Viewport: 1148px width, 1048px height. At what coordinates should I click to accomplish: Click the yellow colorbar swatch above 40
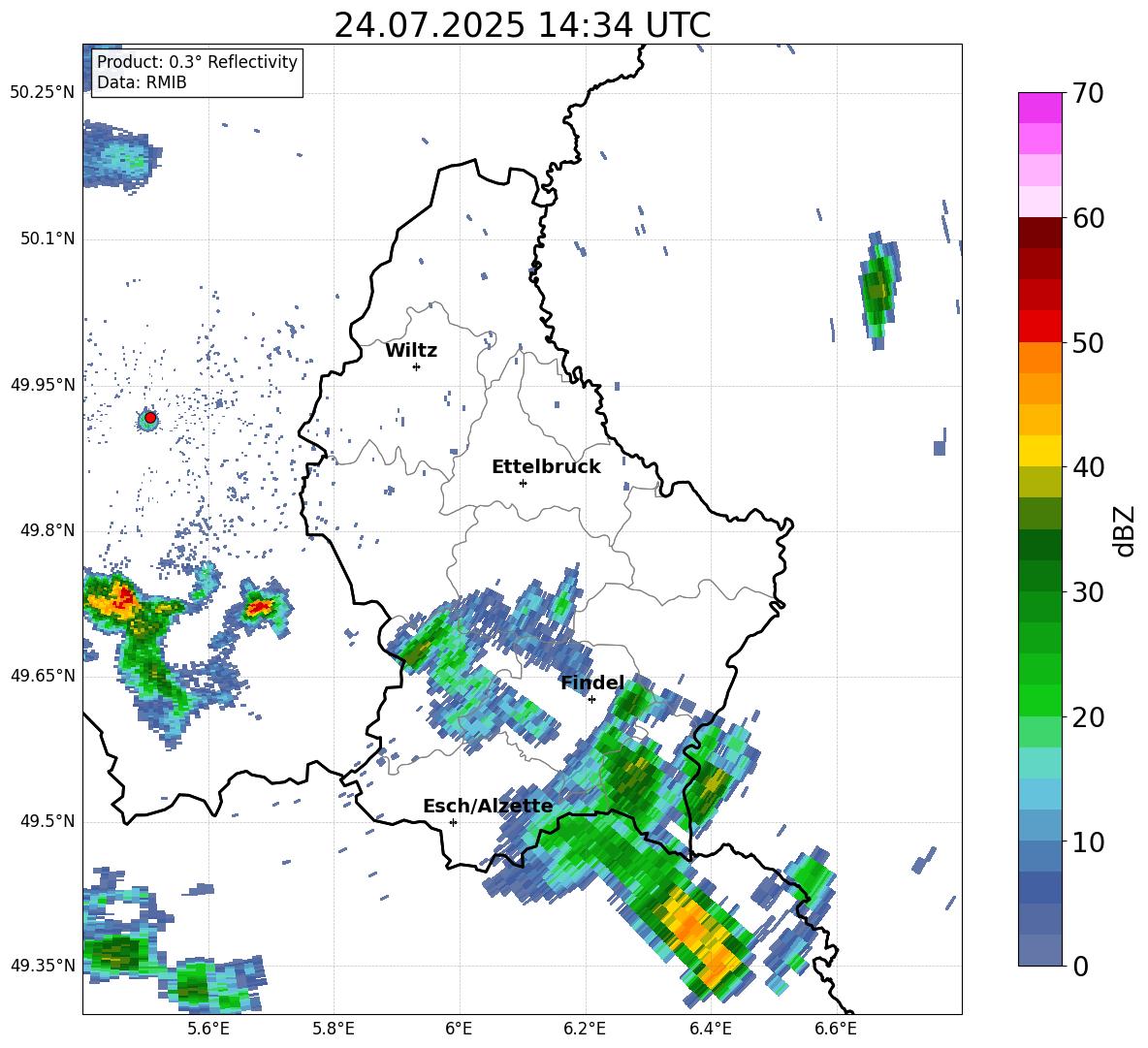point(1039,451)
